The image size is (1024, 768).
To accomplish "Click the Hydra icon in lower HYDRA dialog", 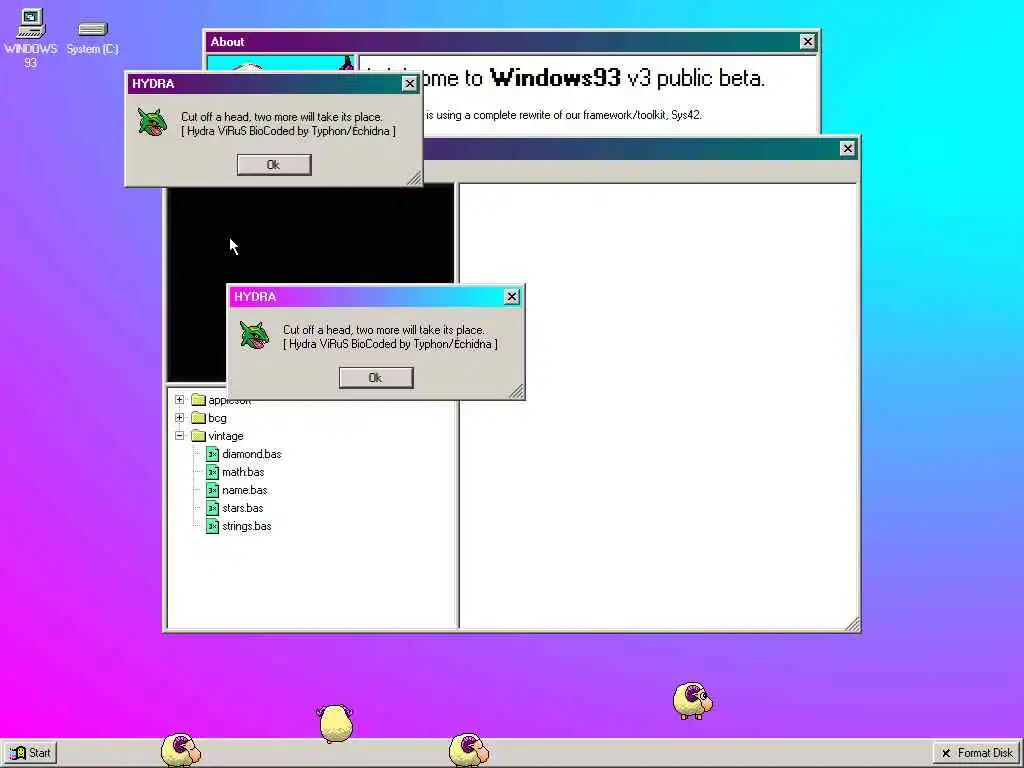I will 254,335.
